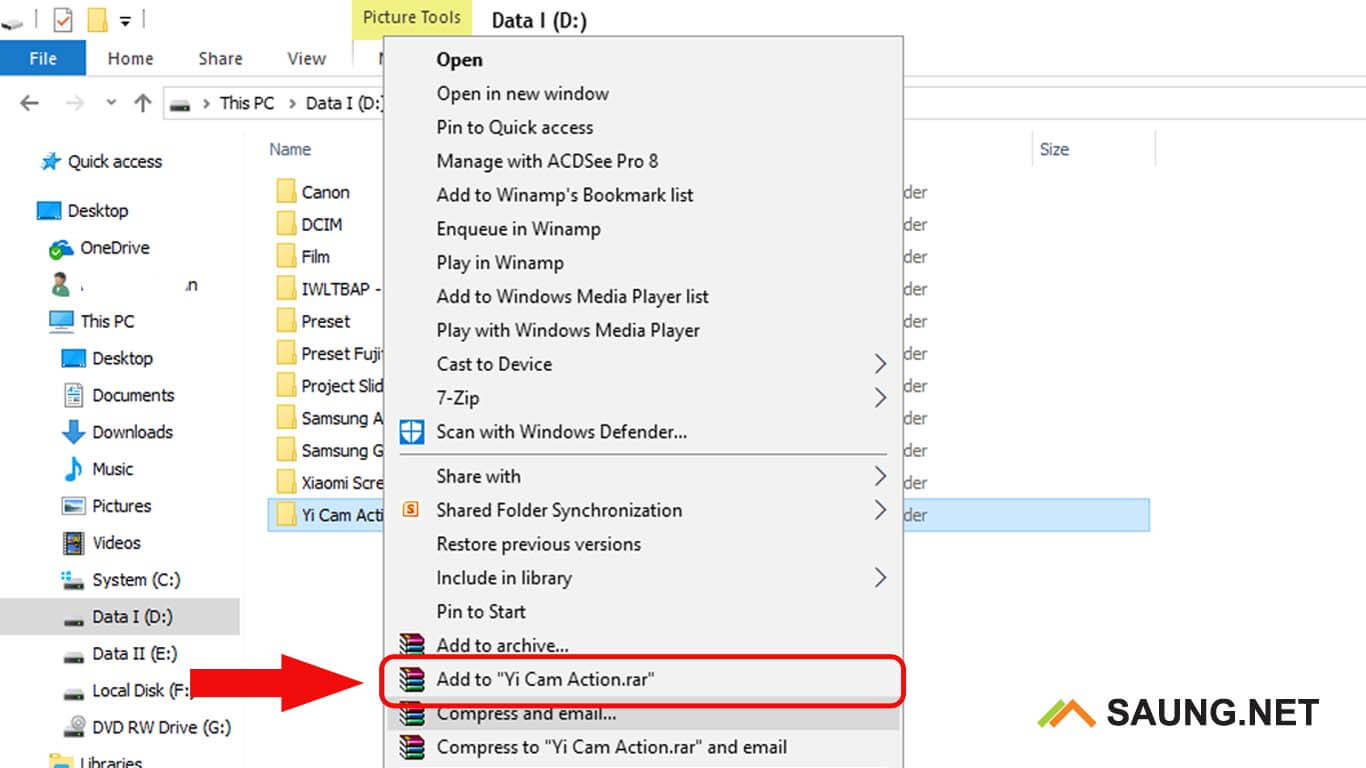Choose Manage with ACDSee Pro 8
1366x768 pixels.
[x=547, y=161]
